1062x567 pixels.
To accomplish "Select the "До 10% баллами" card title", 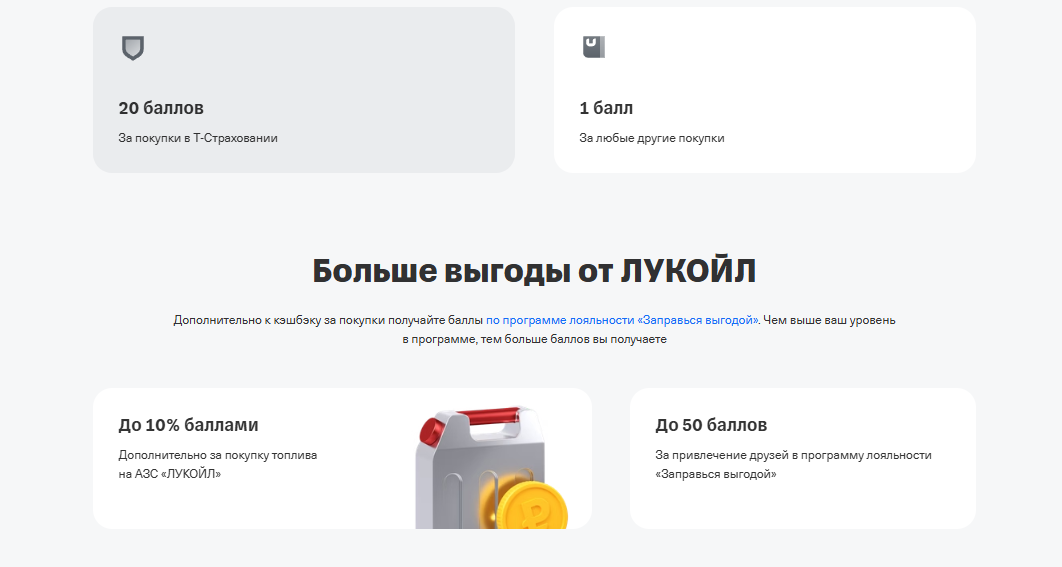I will pos(188,425).
